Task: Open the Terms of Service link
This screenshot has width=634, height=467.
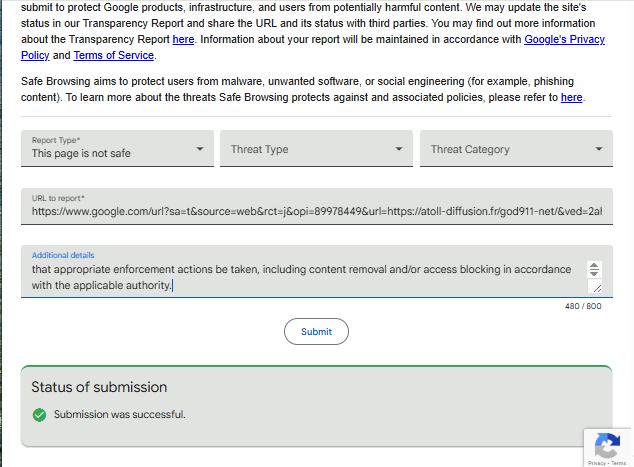Action: click(x=114, y=55)
